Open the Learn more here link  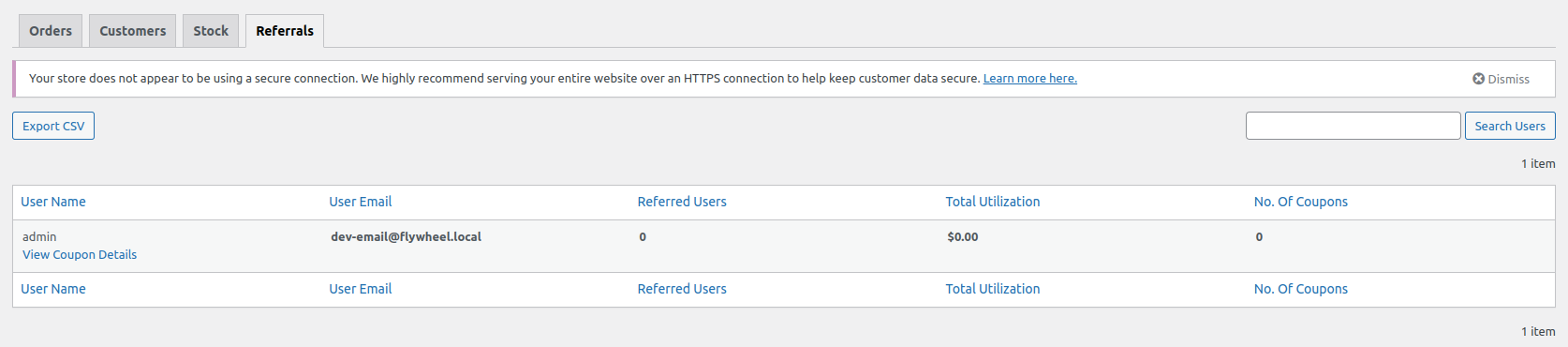pos(1029,79)
